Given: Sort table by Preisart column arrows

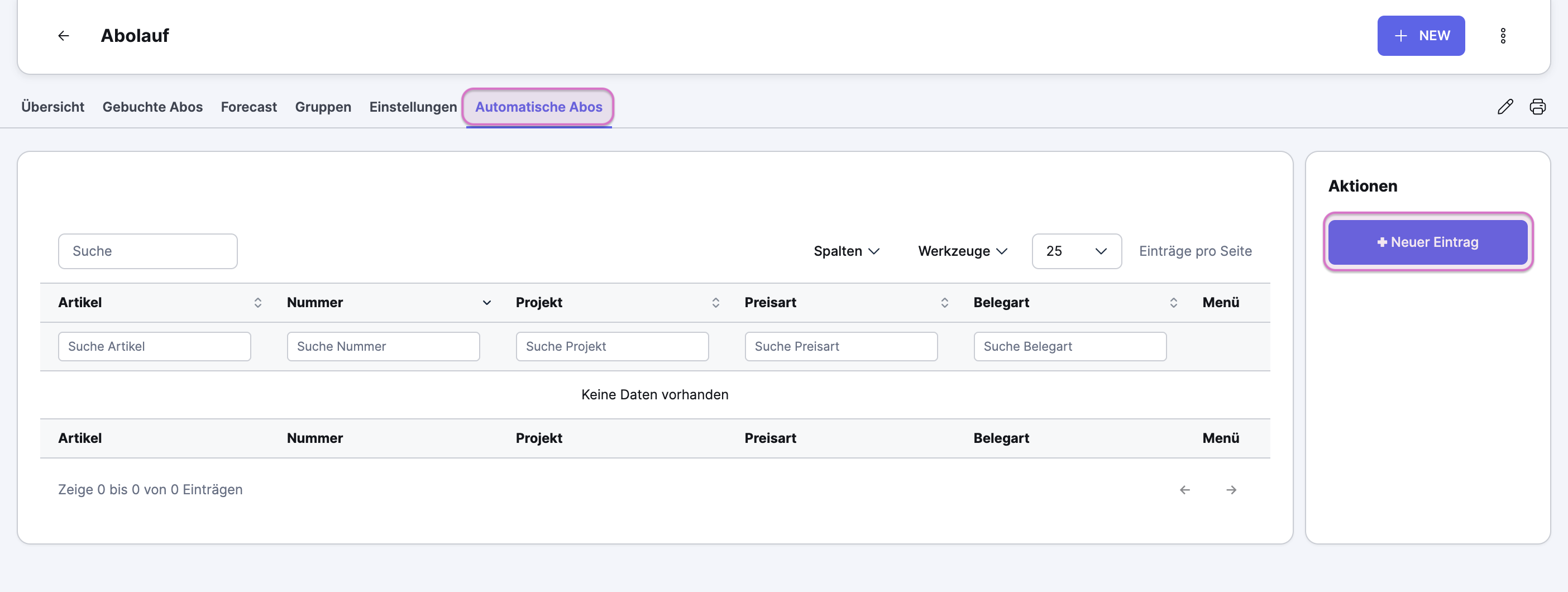Looking at the screenshot, I should click(944, 303).
